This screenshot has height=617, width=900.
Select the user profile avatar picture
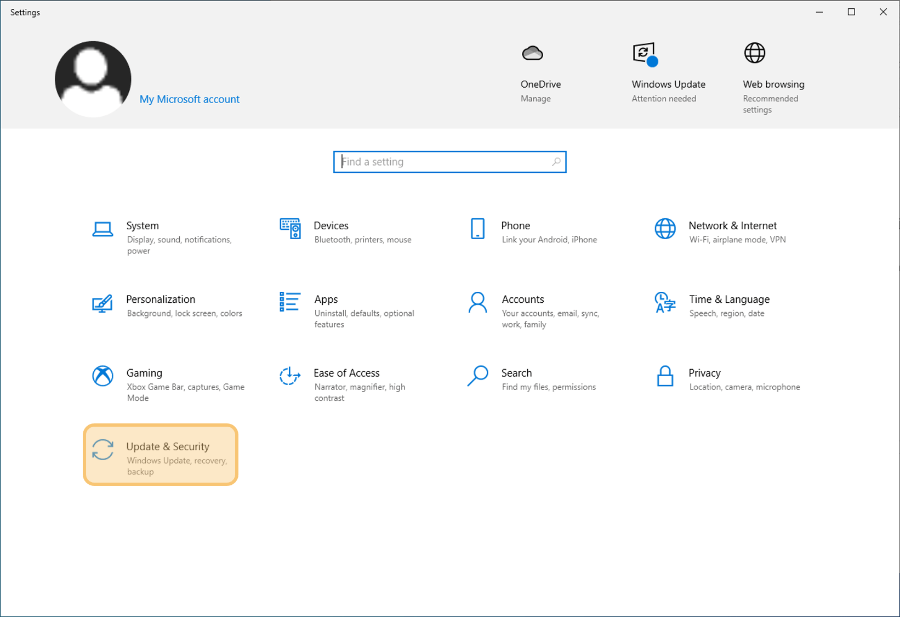coord(93,79)
